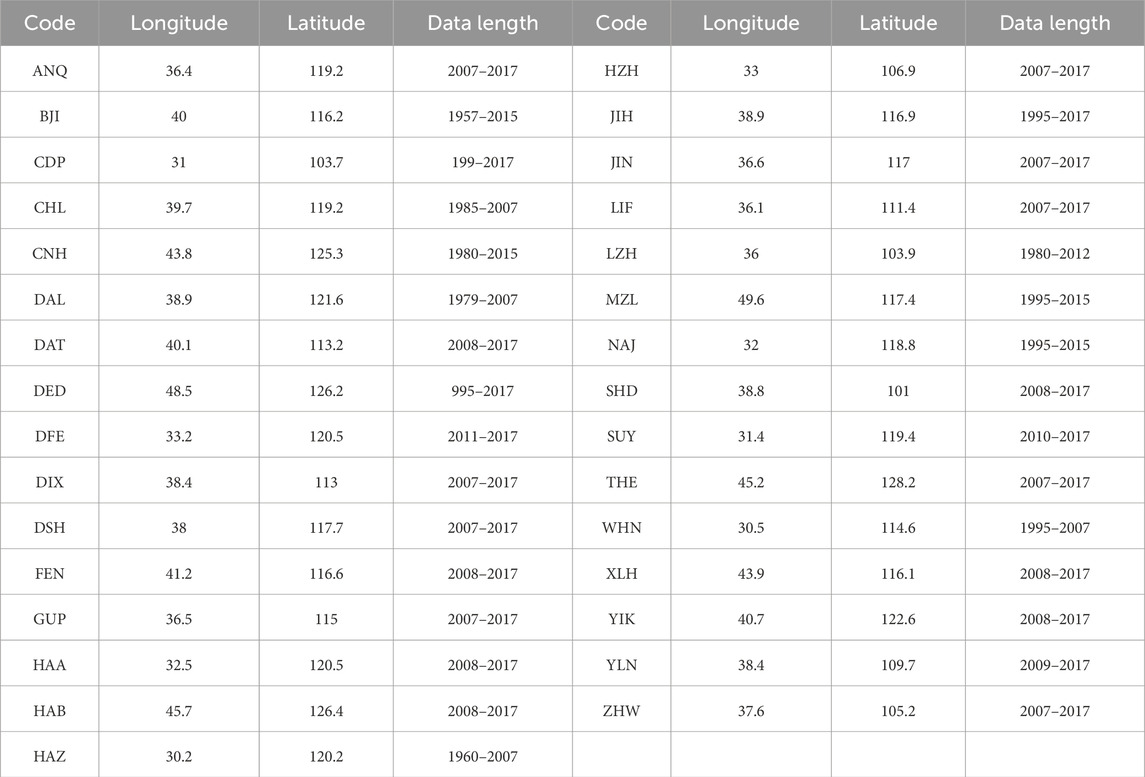The image size is (1145, 777).
Task: Select the HAZ data length 1960–2007
Action: [x=483, y=757]
